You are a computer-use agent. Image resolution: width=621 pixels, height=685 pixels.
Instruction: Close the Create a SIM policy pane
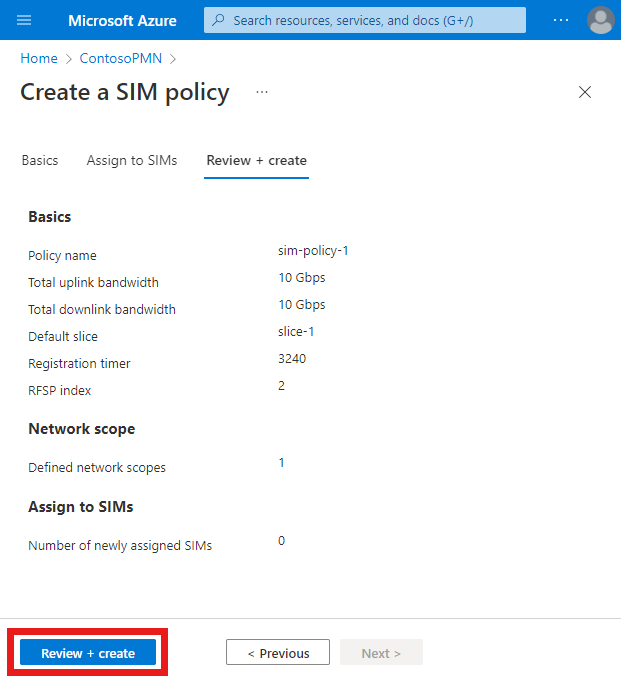point(584,92)
